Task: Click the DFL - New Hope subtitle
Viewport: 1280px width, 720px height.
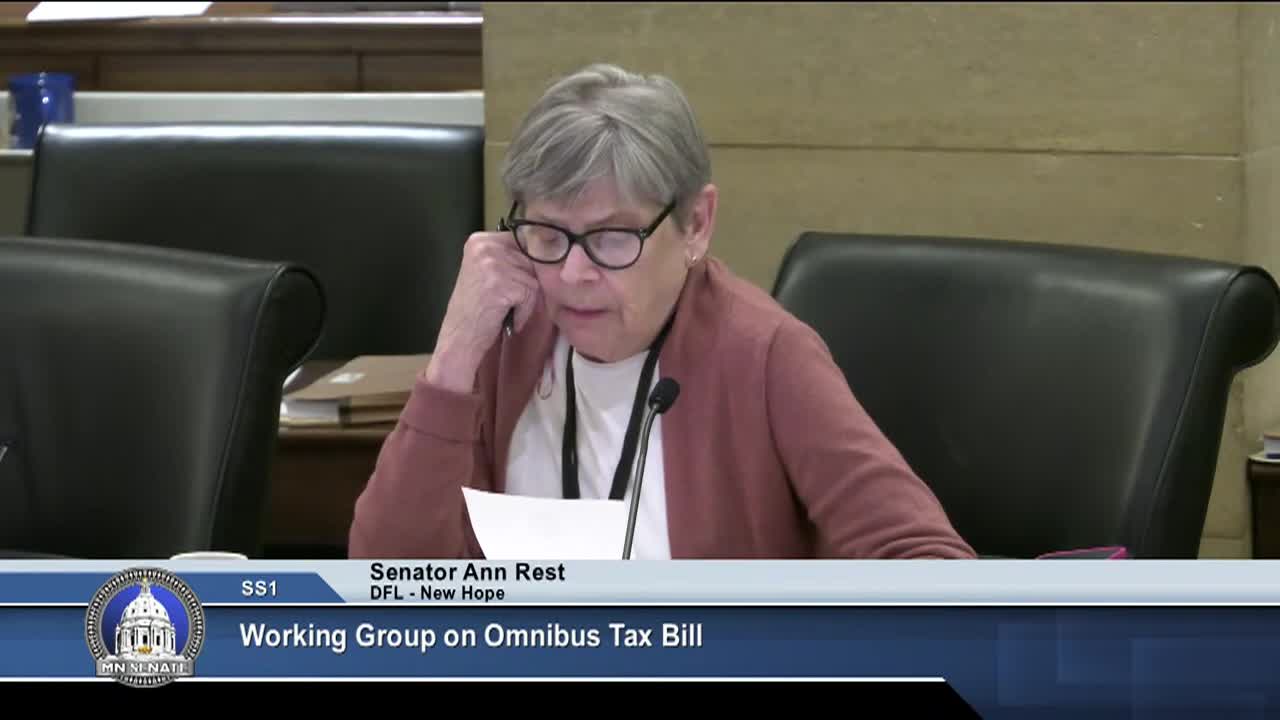Action: (x=437, y=593)
